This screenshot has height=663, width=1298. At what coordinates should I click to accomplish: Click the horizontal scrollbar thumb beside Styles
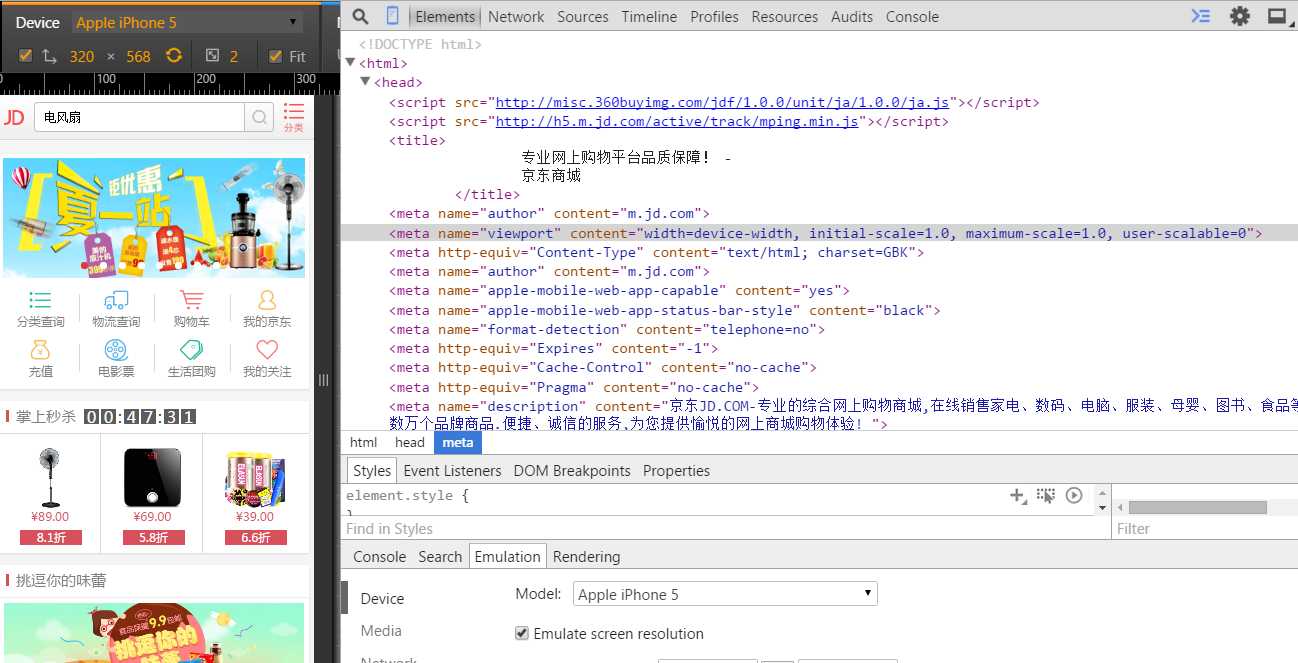tap(1197, 507)
